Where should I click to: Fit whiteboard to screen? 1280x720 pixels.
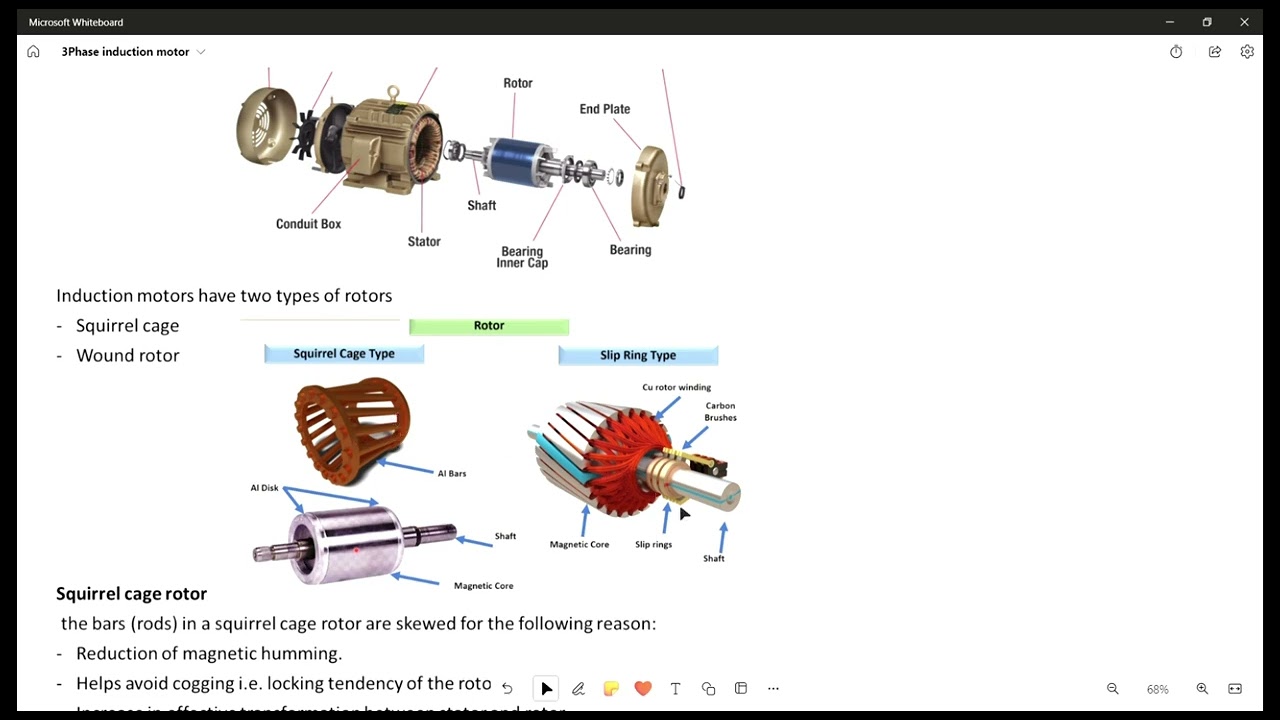coord(1235,689)
